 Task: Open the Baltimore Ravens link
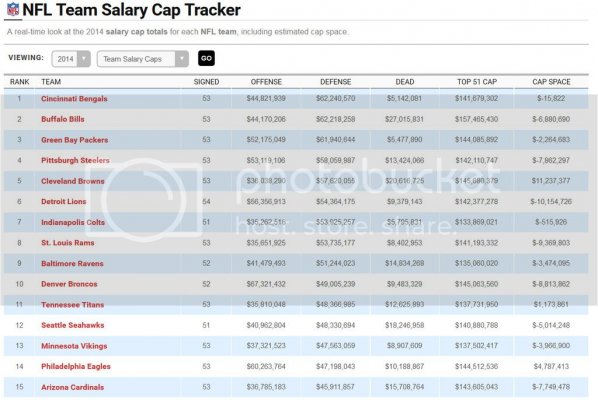pyautogui.click(x=72, y=263)
